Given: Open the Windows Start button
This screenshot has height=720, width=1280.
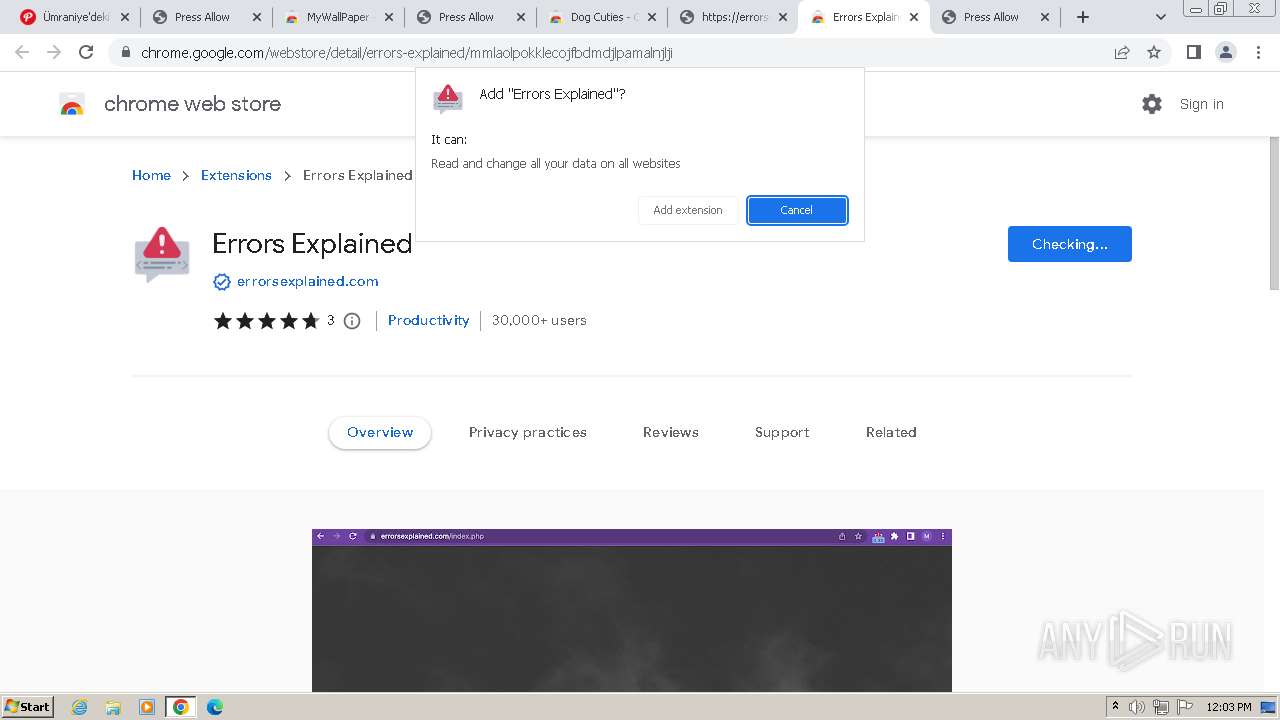Looking at the screenshot, I should (28, 706).
